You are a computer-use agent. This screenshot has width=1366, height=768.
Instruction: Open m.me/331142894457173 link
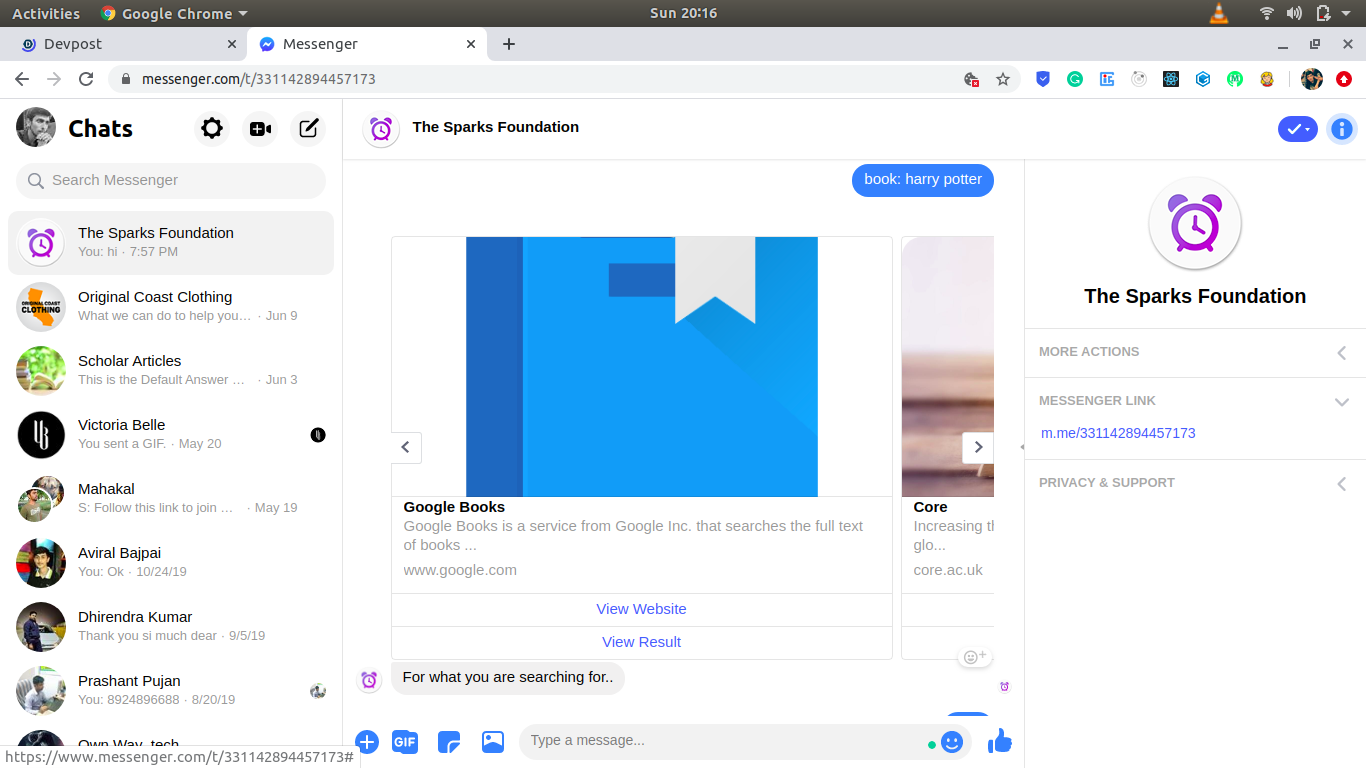point(1118,433)
